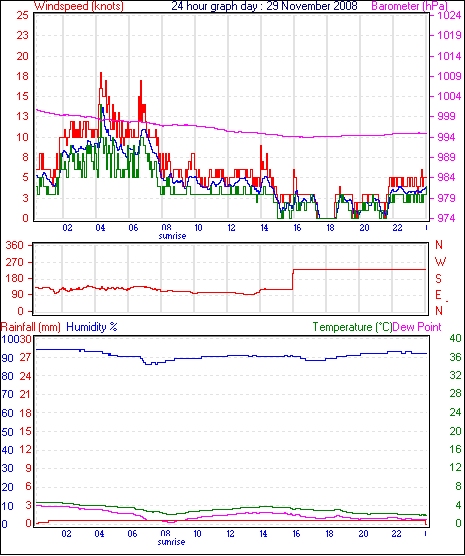Click the 180 degree wind direction label
Viewport: 465px width, 556px height.
[x=15, y=278]
